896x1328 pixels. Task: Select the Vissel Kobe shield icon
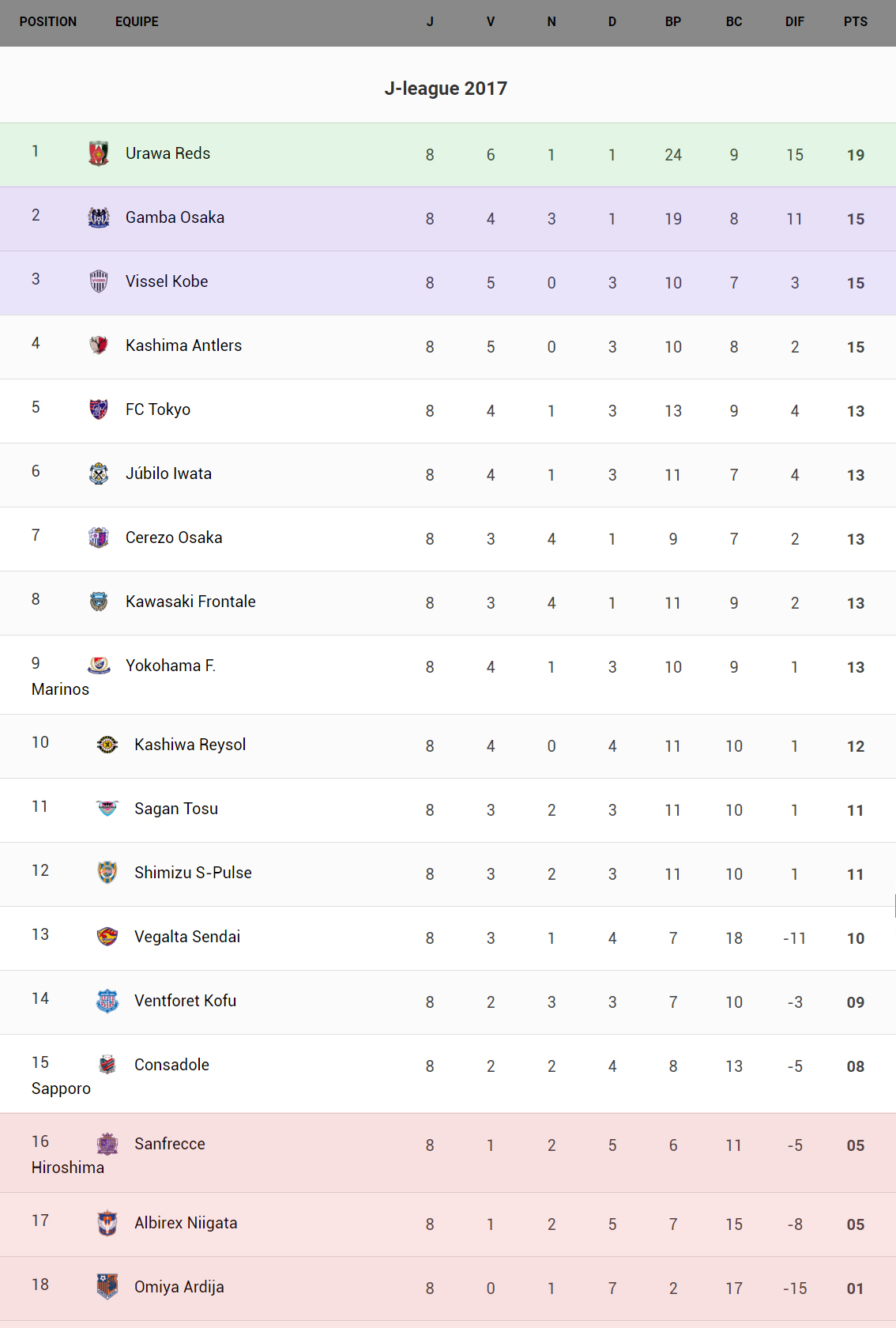coord(99,281)
